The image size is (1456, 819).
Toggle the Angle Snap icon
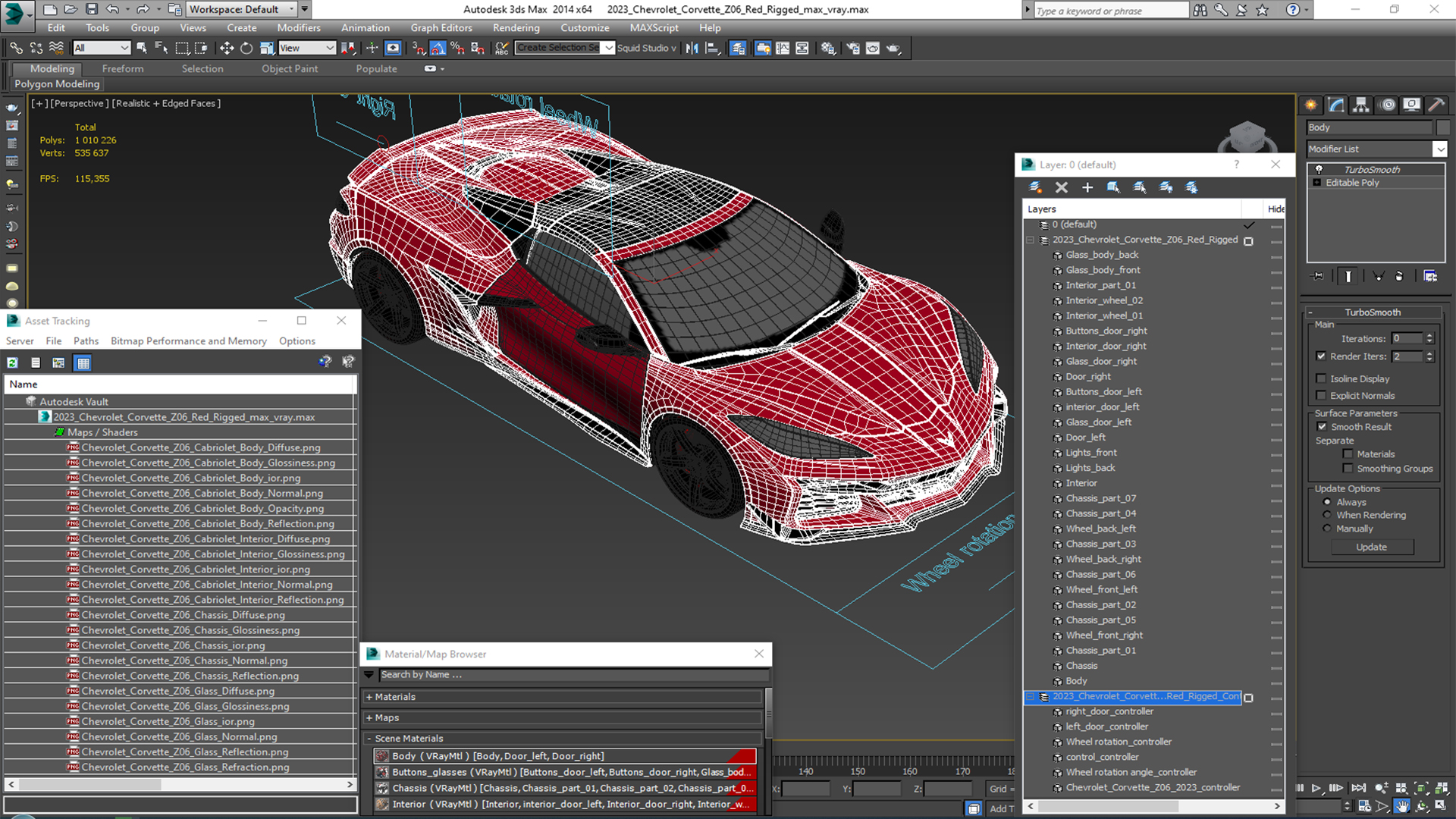click(438, 48)
